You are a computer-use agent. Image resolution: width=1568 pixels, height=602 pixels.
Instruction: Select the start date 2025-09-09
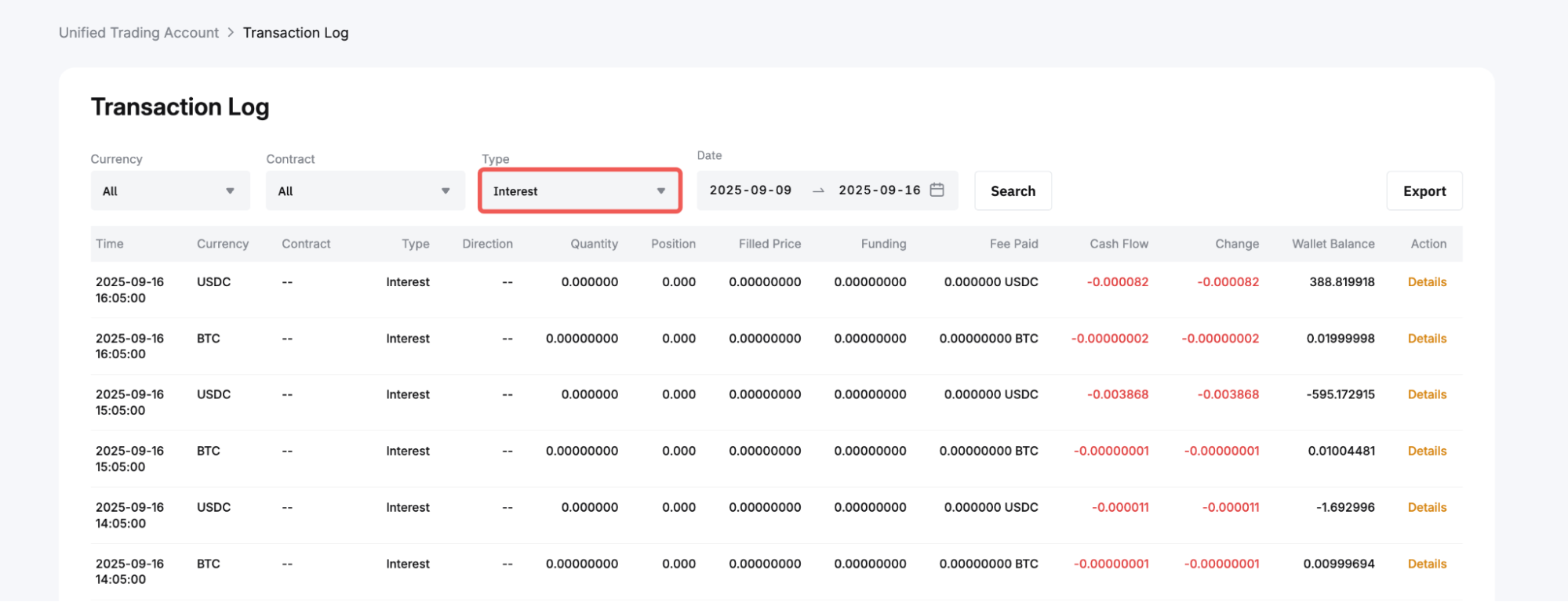(751, 190)
